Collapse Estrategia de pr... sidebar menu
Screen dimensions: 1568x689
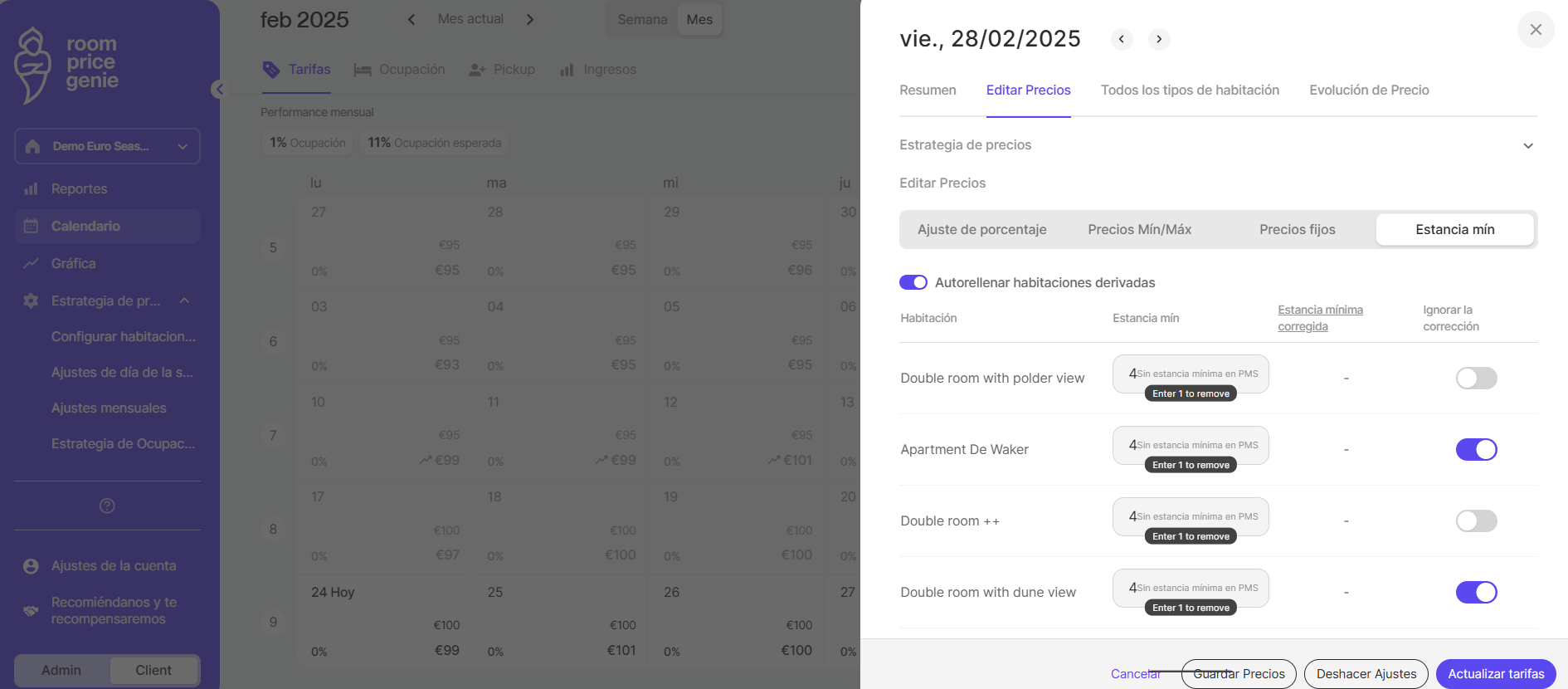click(184, 301)
